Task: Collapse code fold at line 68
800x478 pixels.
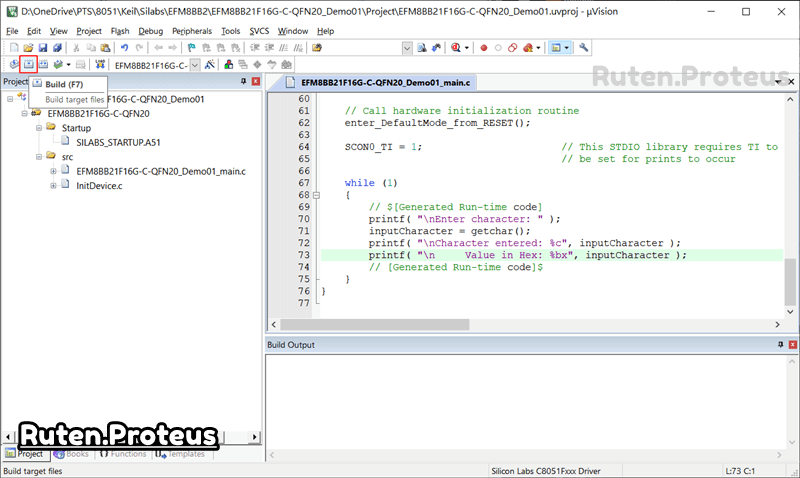Action: [x=316, y=195]
